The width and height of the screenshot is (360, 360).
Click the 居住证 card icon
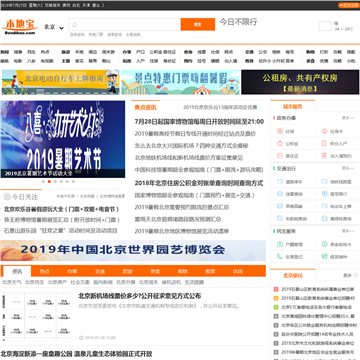coord(280,156)
